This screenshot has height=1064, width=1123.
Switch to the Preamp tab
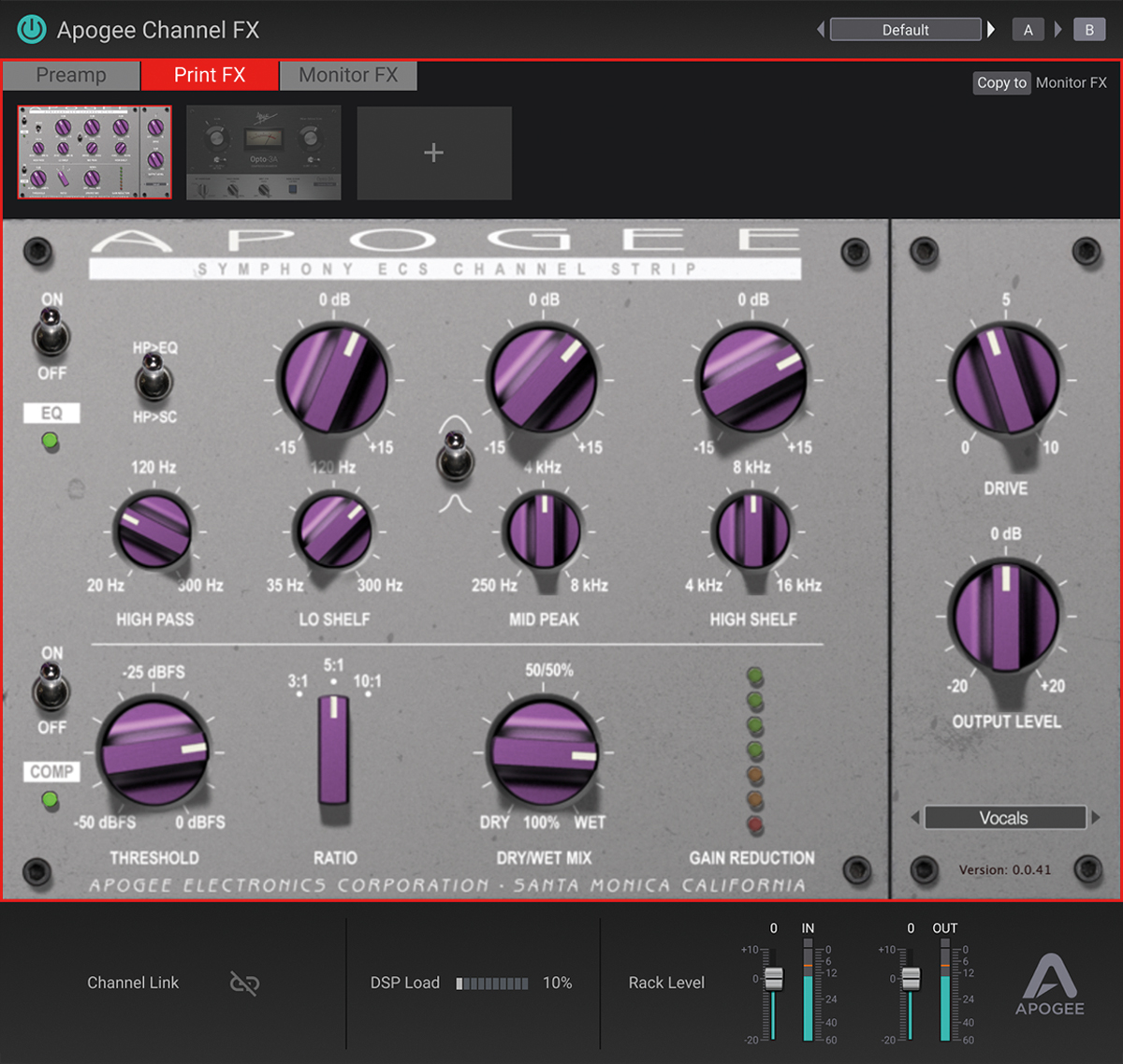tap(71, 75)
